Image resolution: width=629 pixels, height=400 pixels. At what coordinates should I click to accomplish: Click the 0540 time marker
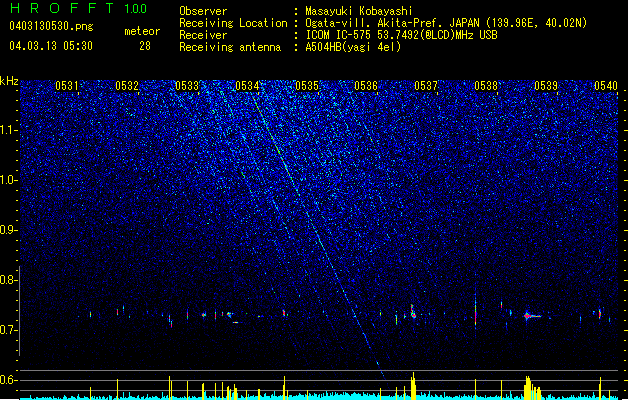(x=606, y=86)
